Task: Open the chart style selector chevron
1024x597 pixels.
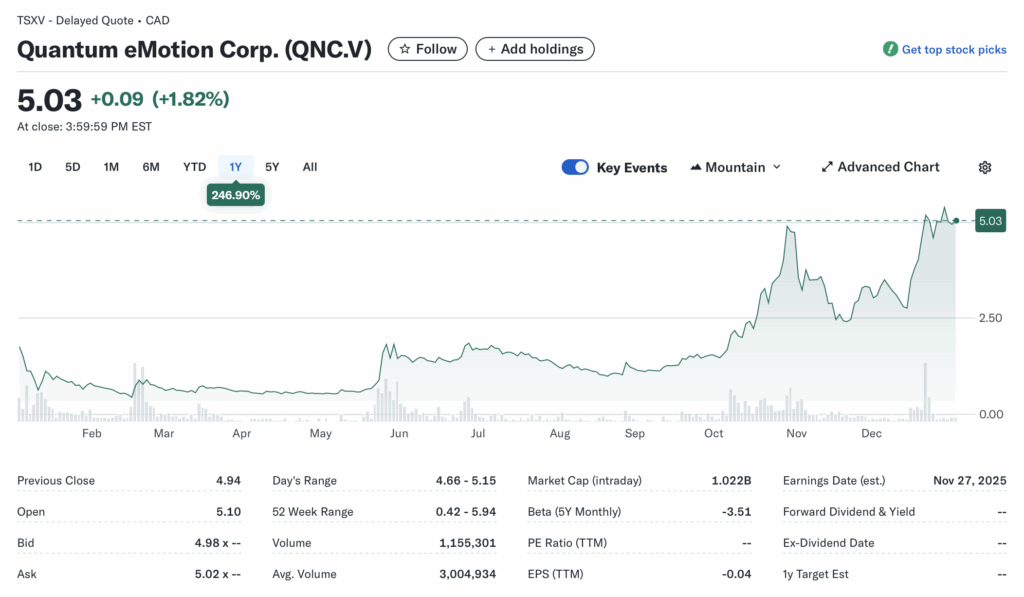Action: tap(779, 167)
